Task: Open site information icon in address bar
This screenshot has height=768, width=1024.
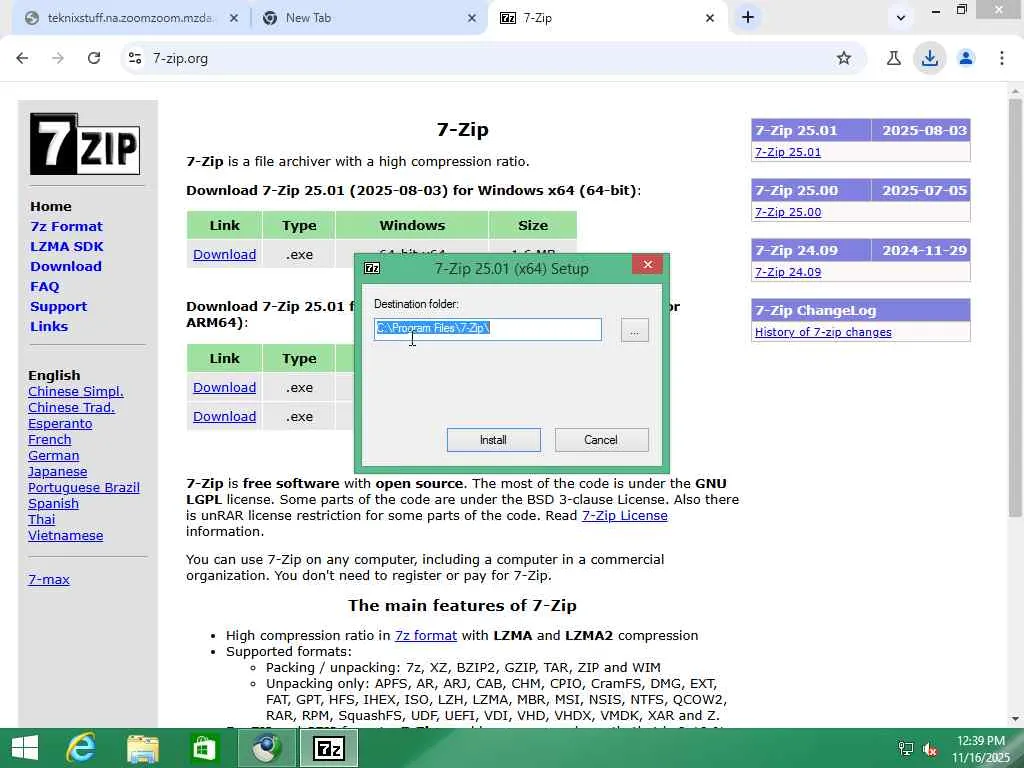Action: tap(135, 58)
